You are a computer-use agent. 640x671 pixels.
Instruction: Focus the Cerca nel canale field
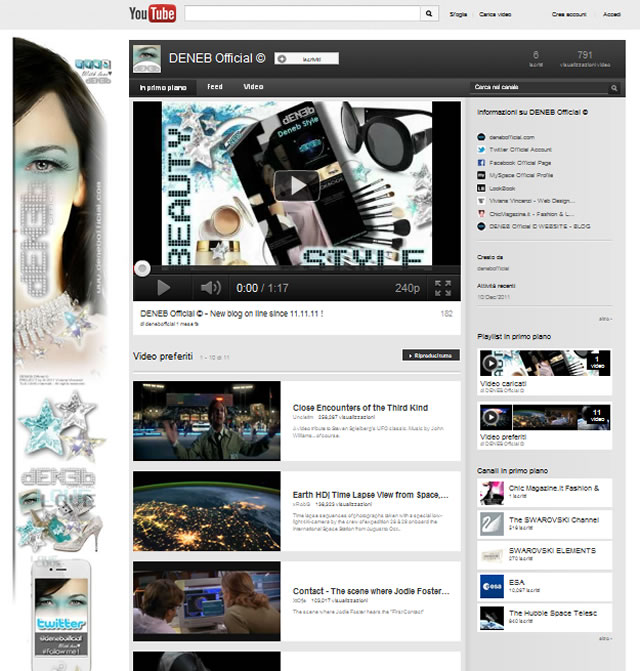pyautogui.click(x=539, y=87)
